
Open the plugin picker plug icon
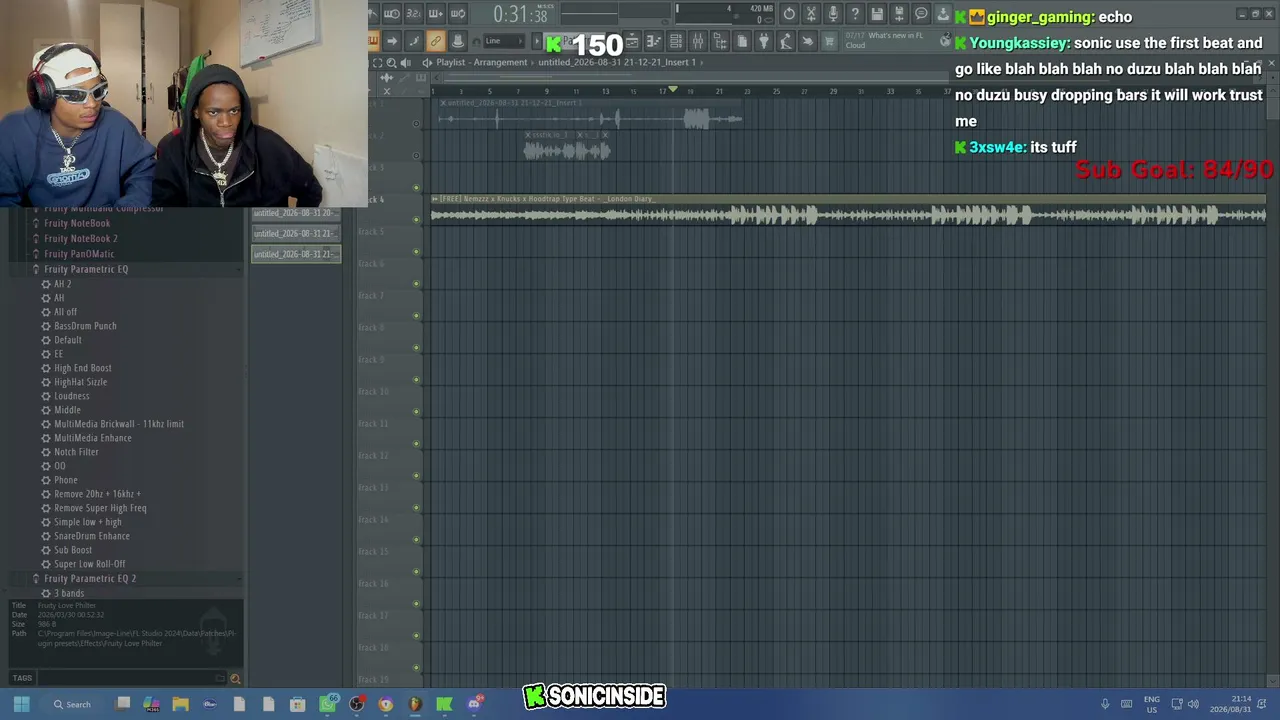(x=764, y=41)
